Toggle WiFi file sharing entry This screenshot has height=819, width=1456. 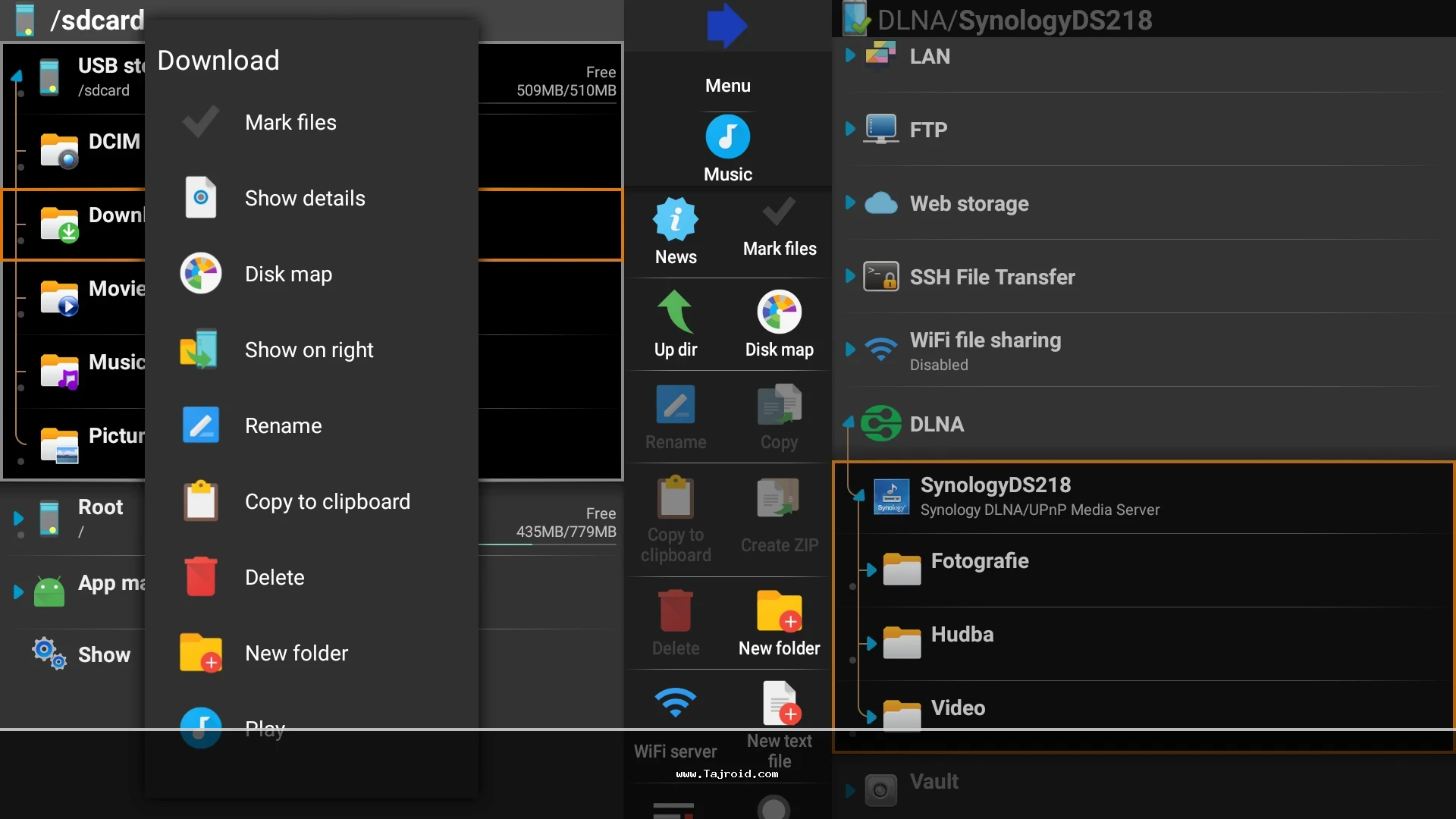[984, 349]
